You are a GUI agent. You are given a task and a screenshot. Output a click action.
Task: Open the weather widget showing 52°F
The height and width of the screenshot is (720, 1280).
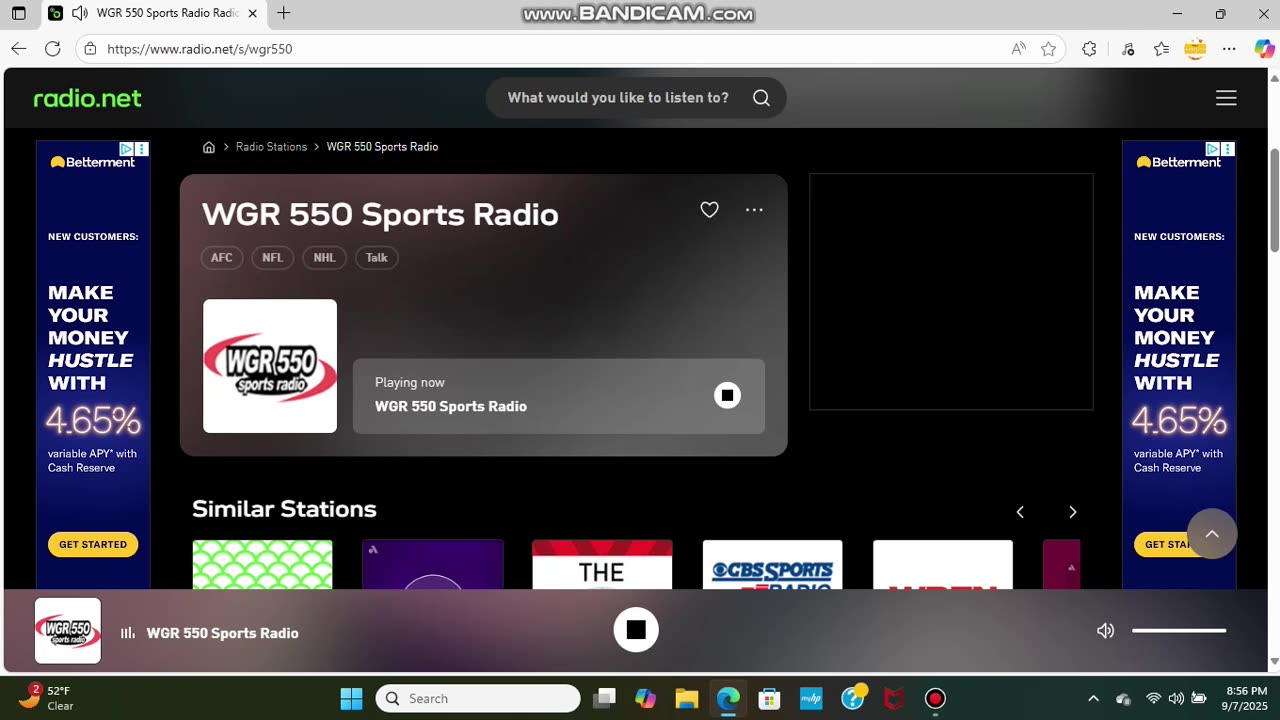(x=48, y=698)
